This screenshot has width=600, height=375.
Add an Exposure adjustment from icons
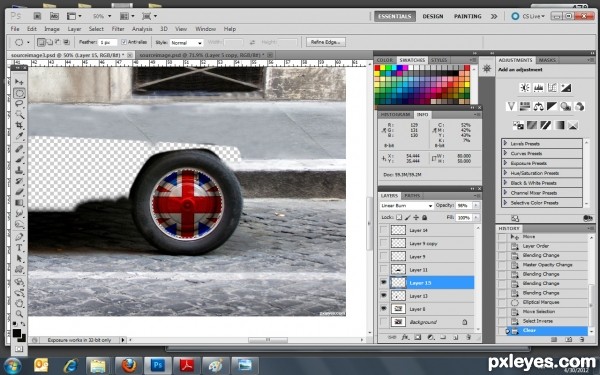[x=566, y=88]
